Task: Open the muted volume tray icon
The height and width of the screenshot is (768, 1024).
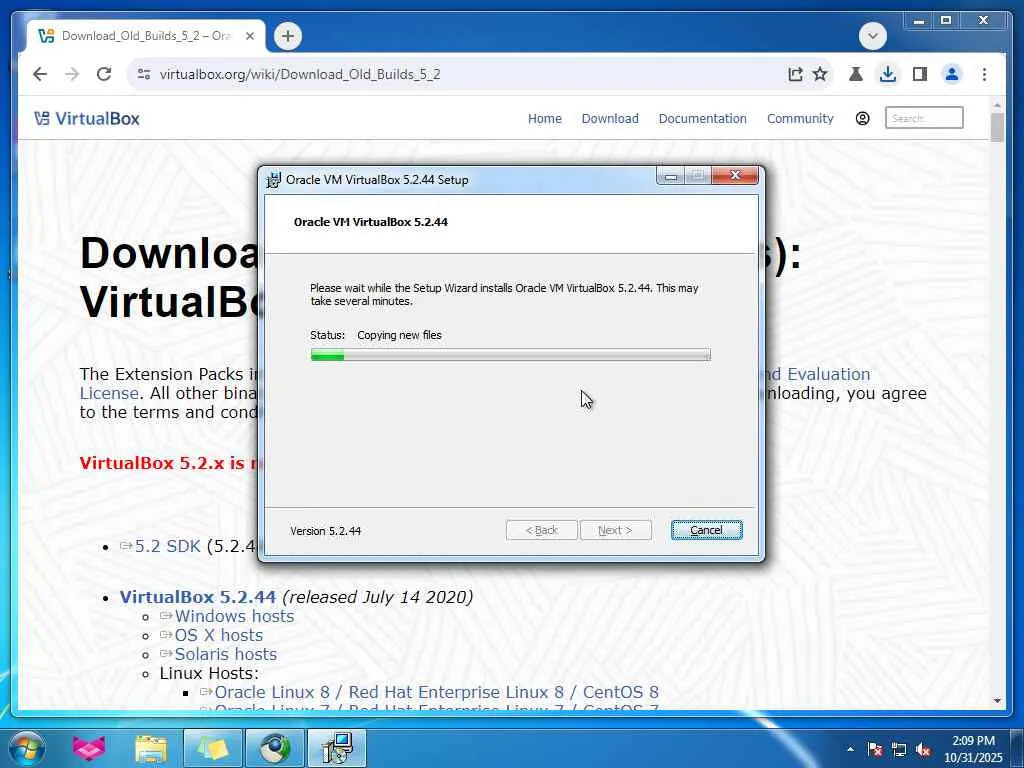Action: [x=923, y=749]
